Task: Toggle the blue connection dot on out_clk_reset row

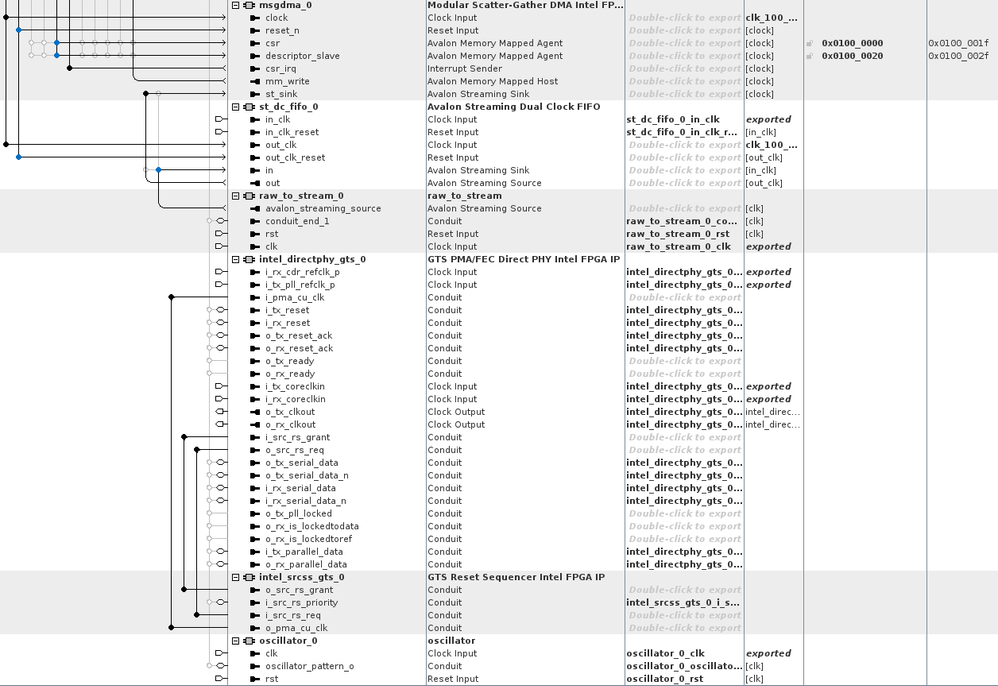Action: tap(18, 157)
